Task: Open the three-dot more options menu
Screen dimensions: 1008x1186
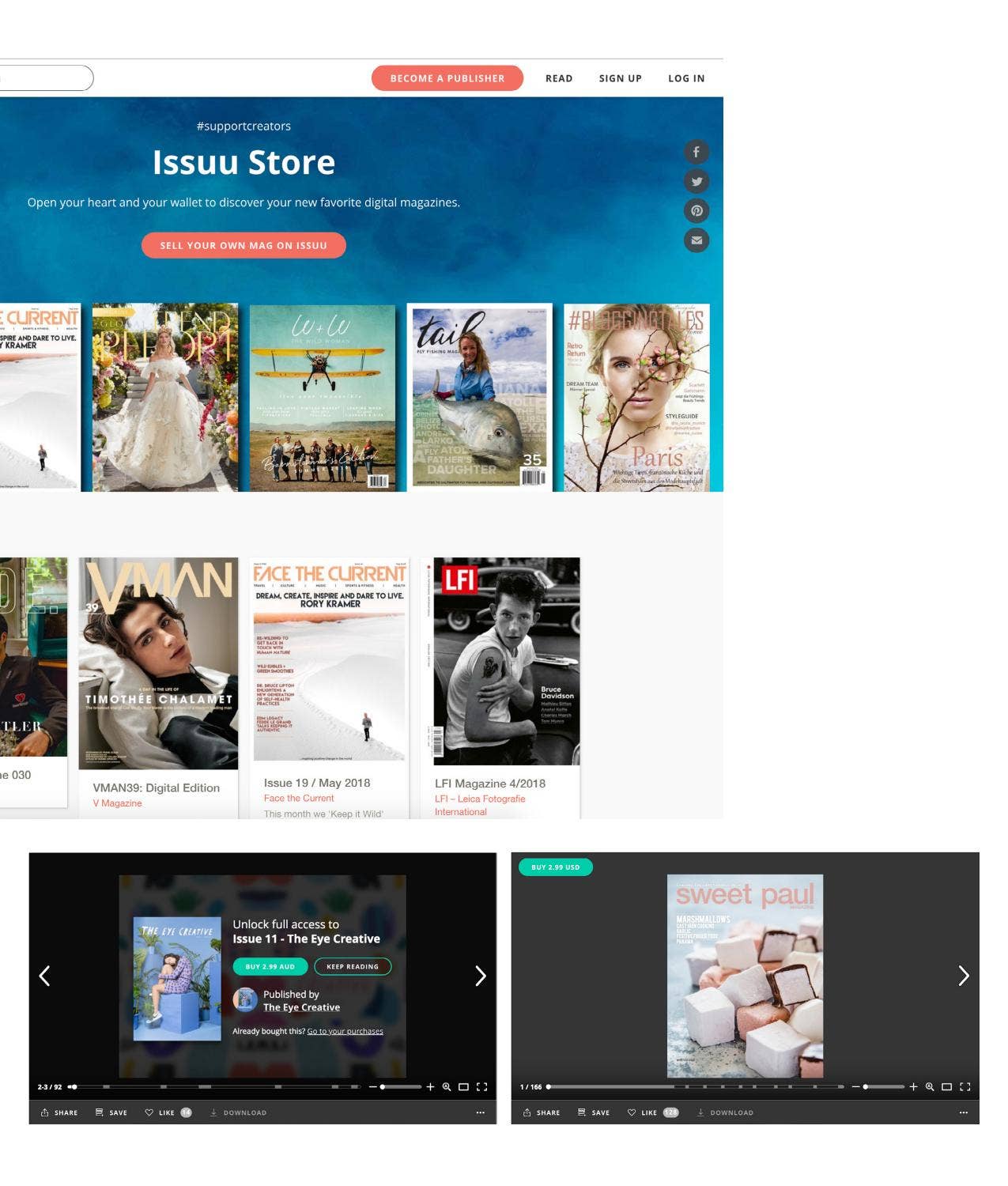Action: [x=481, y=1112]
